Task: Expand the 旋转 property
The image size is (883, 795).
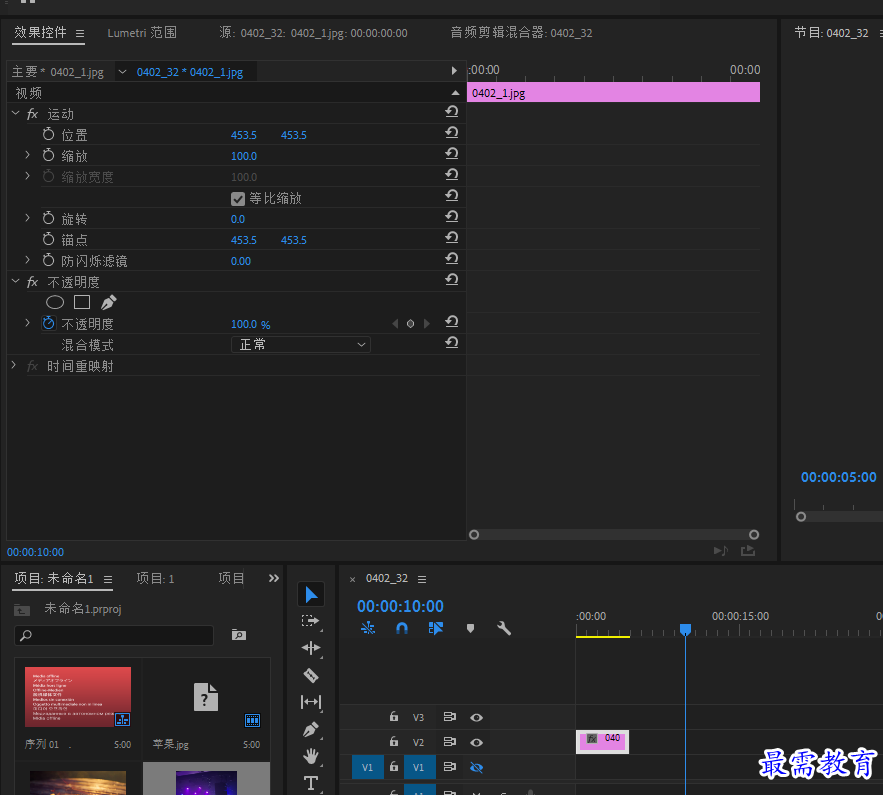Action: tap(27, 218)
